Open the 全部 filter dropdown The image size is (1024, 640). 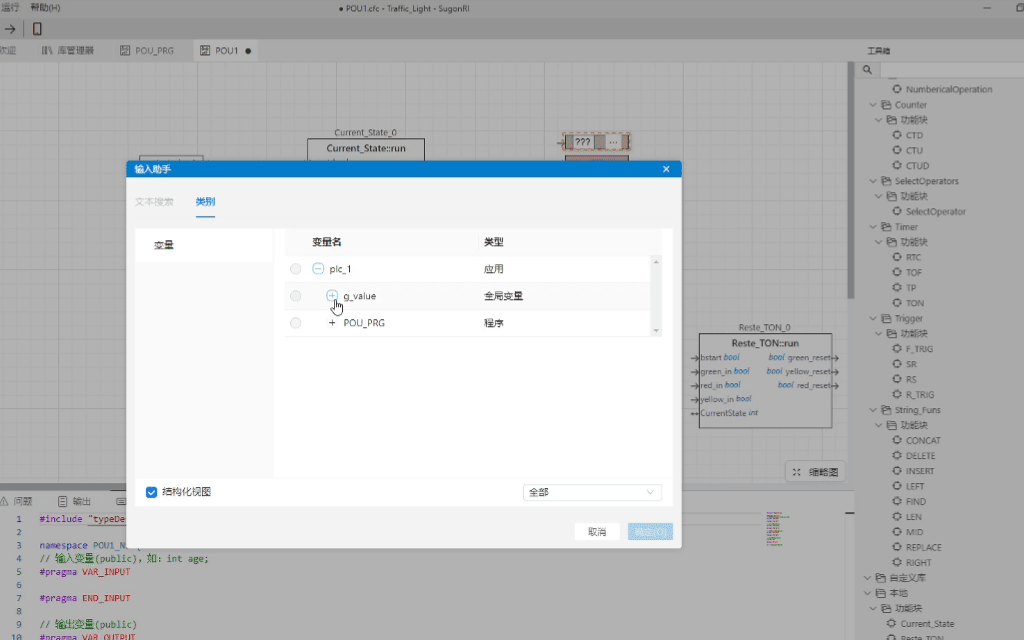tap(592, 492)
